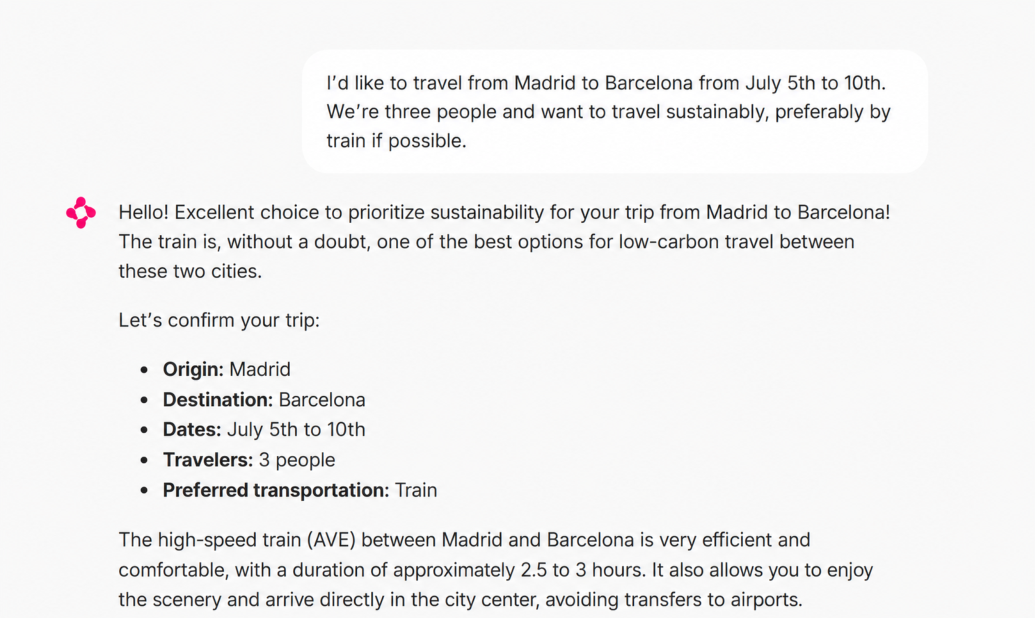Screen dimensions: 1035x618
Task: Click the word "Madrid" in the Origin line
Action: click(x=259, y=369)
